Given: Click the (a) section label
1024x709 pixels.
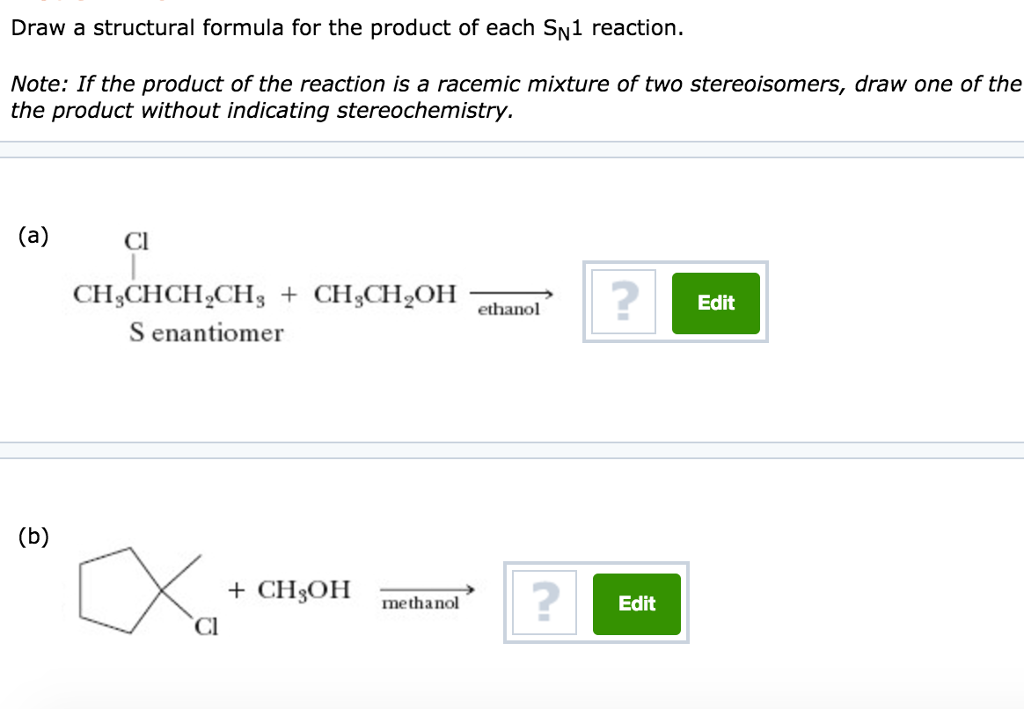Looking at the screenshot, I should pyautogui.click(x=34, y=236).
